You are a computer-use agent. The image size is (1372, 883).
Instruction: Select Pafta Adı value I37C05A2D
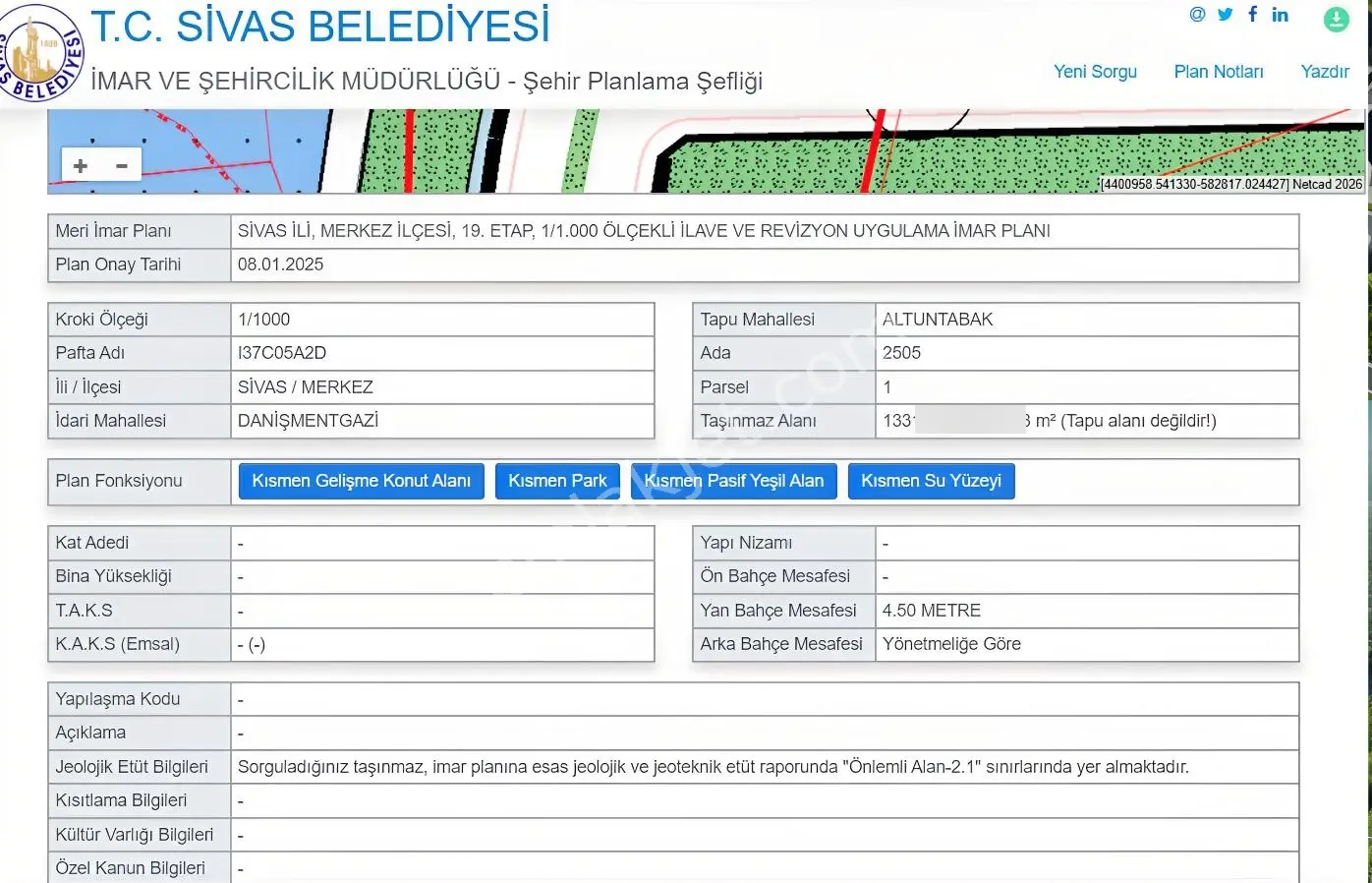(282, 353)
